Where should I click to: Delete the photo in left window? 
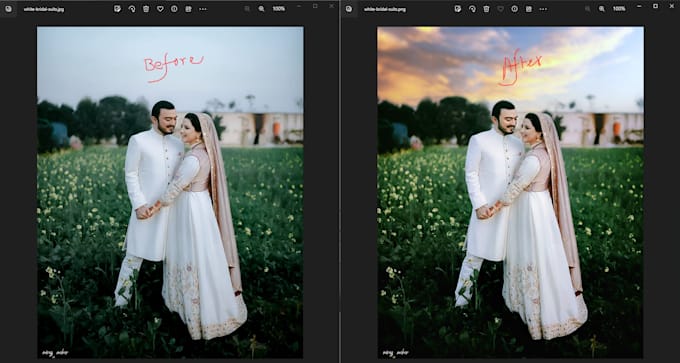(x=146, y=9)
